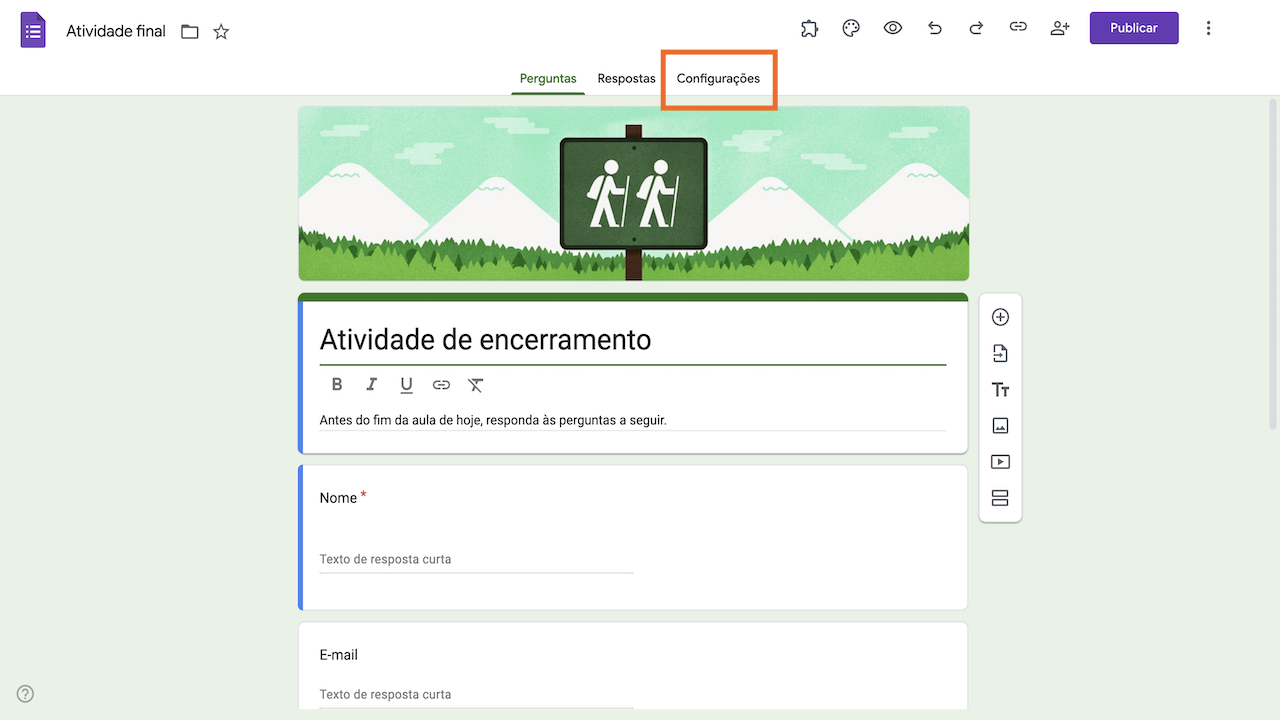Publish the form with Publicar
The image size is (1280, 720).
click(x=1133, y=27)
